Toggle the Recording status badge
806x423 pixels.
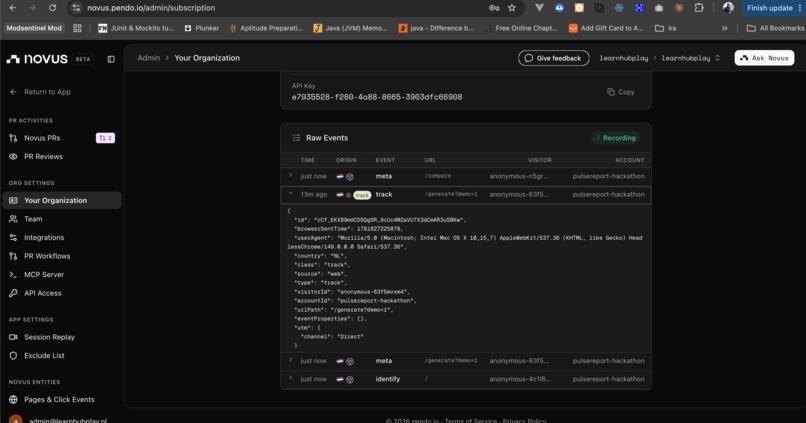(x=615, y=138)
